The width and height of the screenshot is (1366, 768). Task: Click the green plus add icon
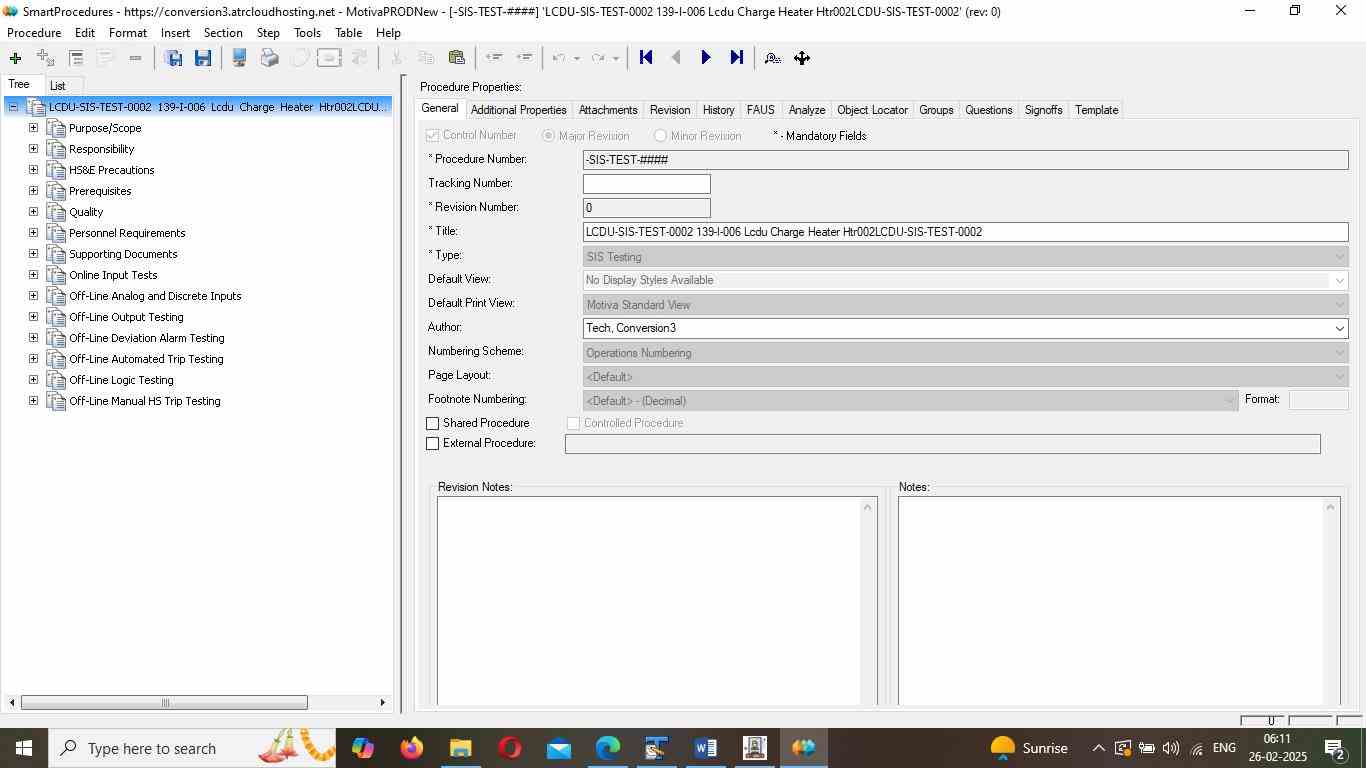(15, 58)
